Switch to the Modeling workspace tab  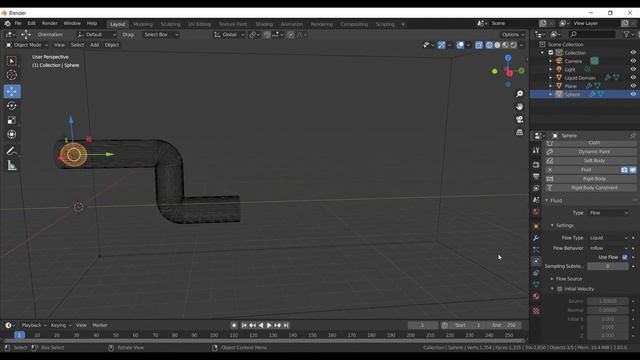pos(143,24)
